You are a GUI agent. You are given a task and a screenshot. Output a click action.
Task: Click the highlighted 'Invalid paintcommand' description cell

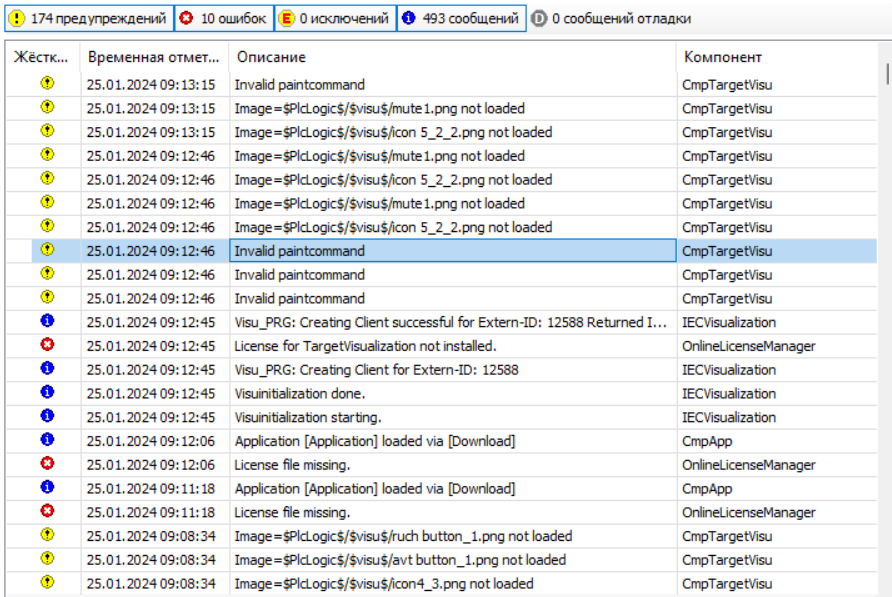(x=453, y=251)
